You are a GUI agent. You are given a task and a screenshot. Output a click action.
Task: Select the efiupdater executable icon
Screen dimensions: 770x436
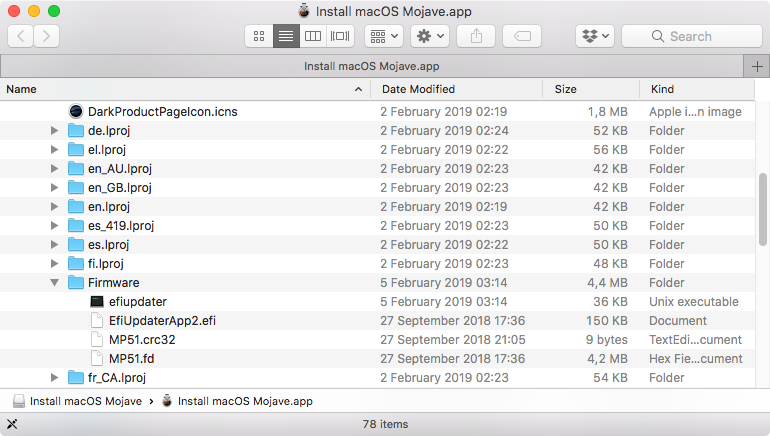pos(97,301)
